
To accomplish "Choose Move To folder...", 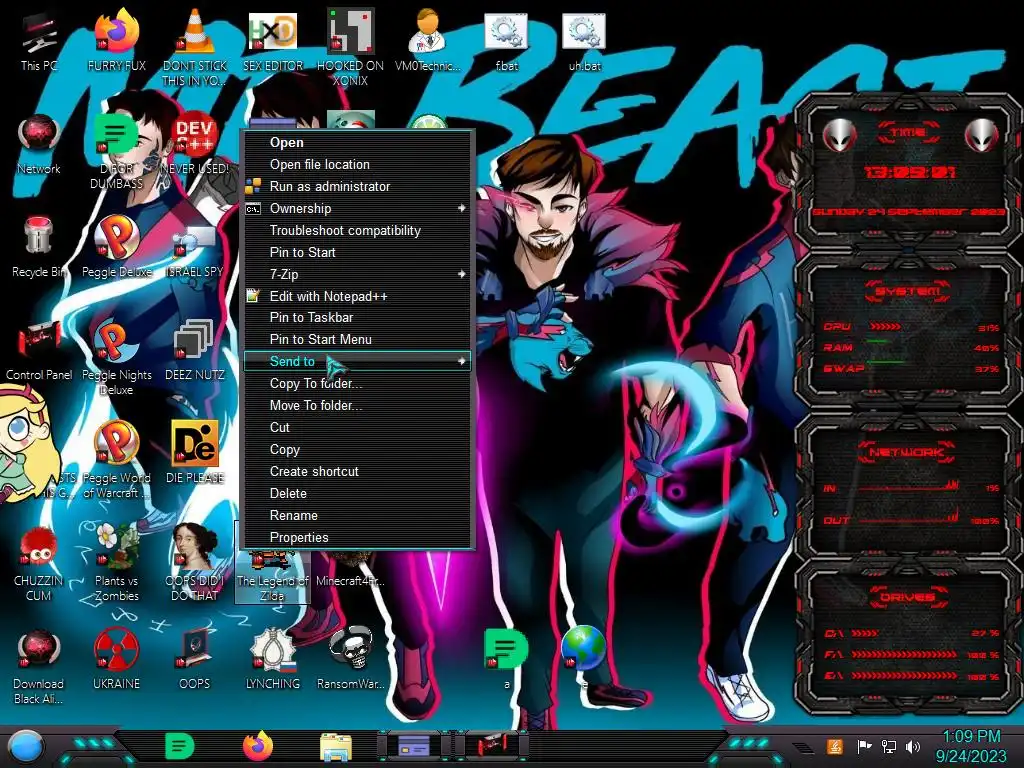I will coord(357,406).
